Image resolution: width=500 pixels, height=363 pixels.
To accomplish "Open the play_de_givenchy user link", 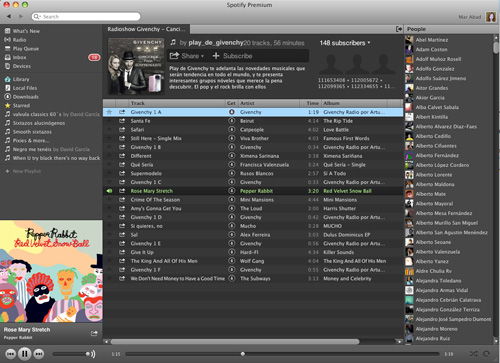I will pyautogui.click(x=216, y=43).
